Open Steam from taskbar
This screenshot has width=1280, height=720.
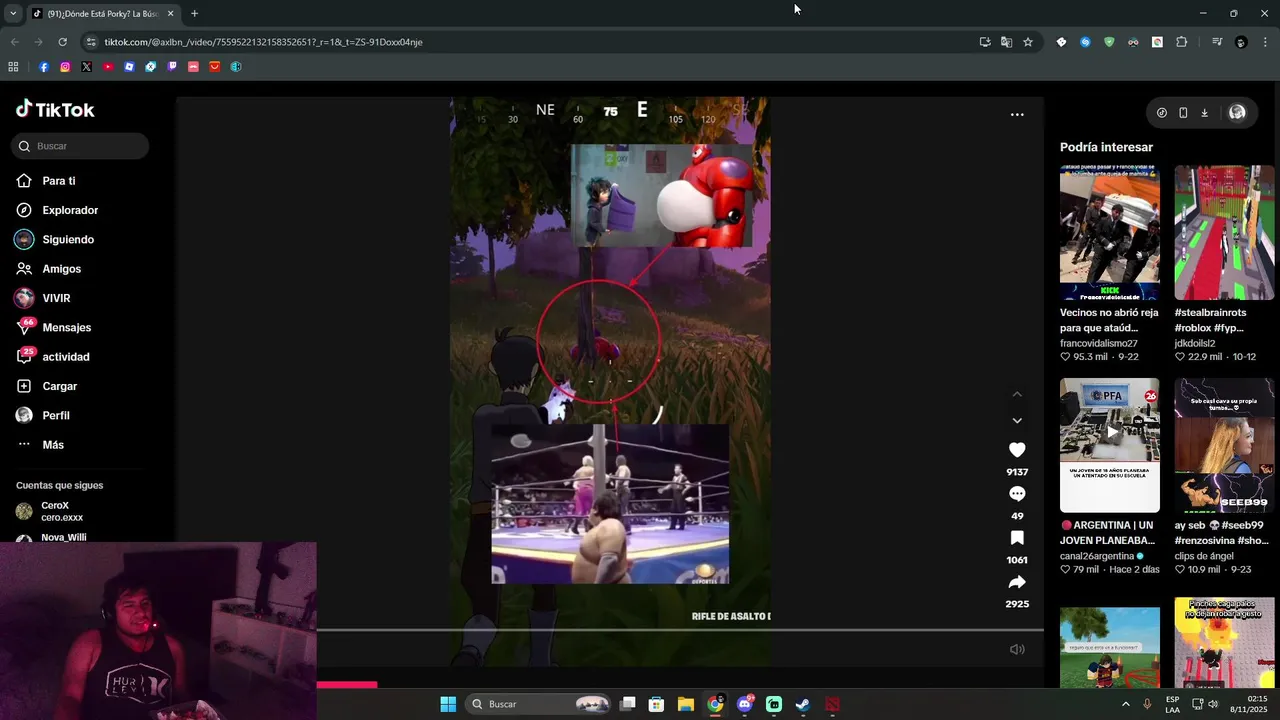pyautogui.click(x=802, y=704)
